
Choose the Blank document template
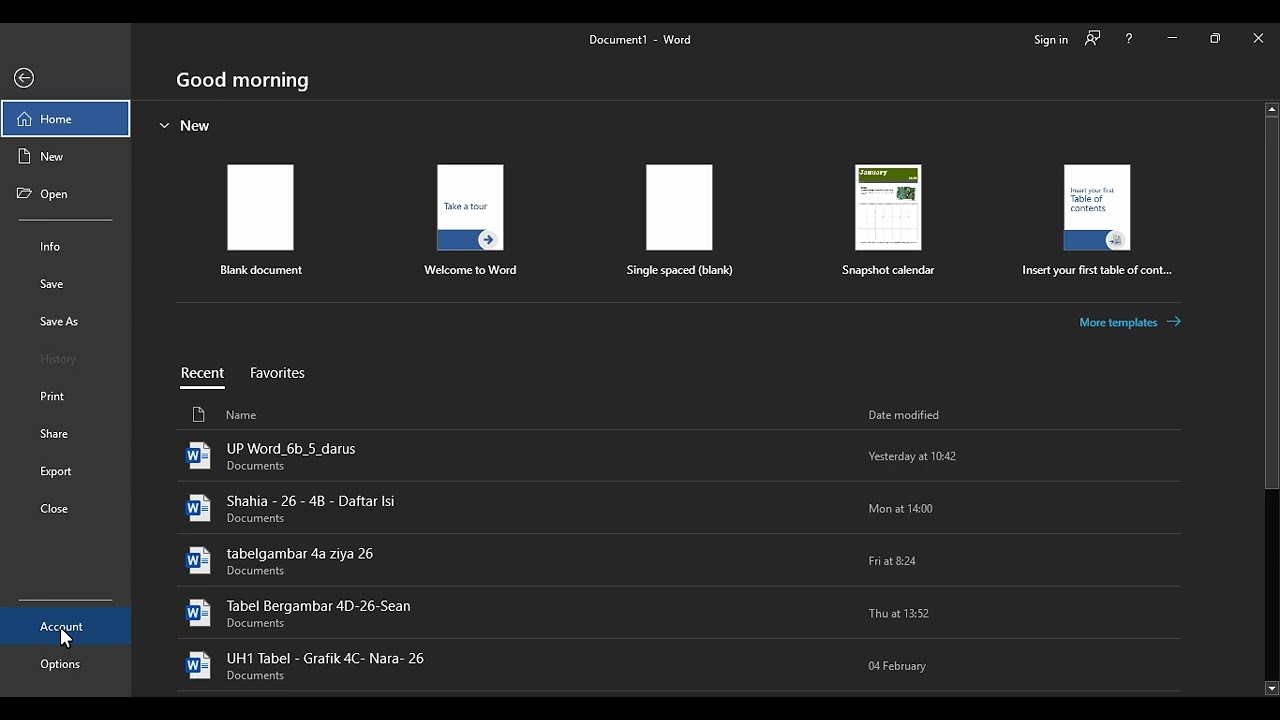pos(261,221)
